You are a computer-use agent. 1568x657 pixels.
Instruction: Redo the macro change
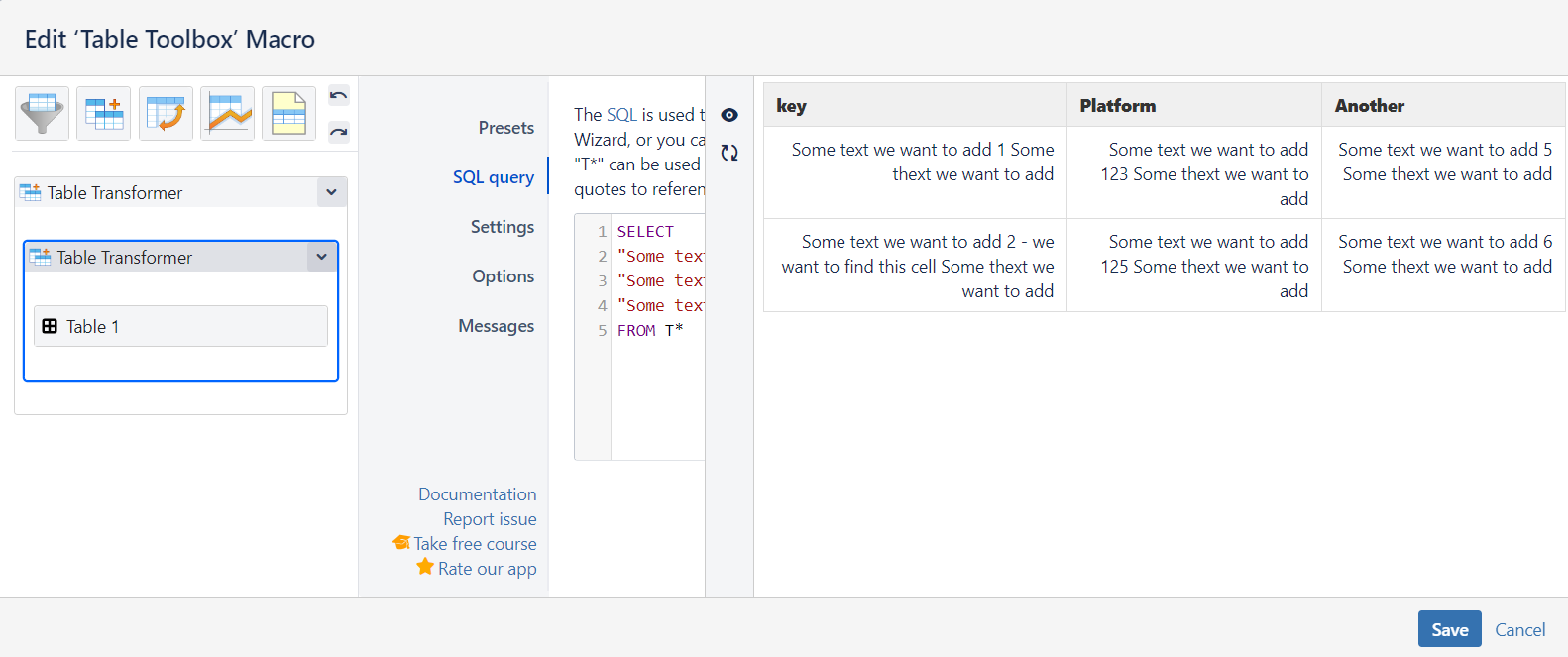tap(339, 131)
